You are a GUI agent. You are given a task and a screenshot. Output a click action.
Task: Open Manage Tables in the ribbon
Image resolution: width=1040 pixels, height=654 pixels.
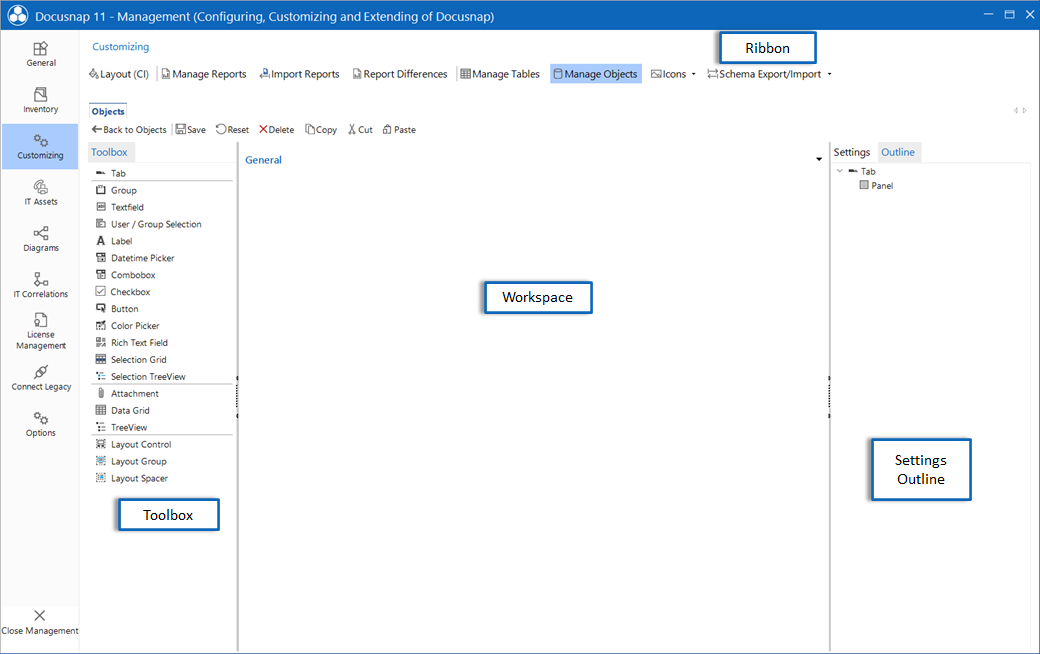tap(499, 73)
